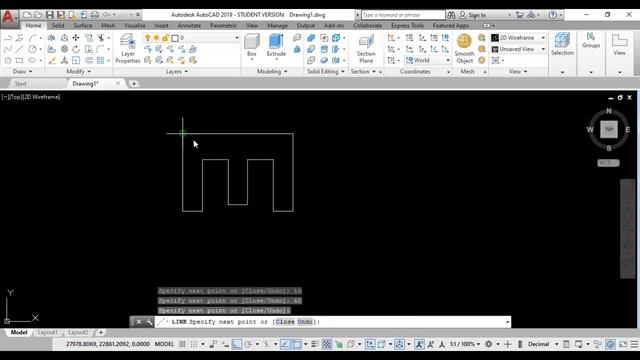The image size is (640, 360).
Task: Switch to the Layout1 tab
Action: point(47,333)
